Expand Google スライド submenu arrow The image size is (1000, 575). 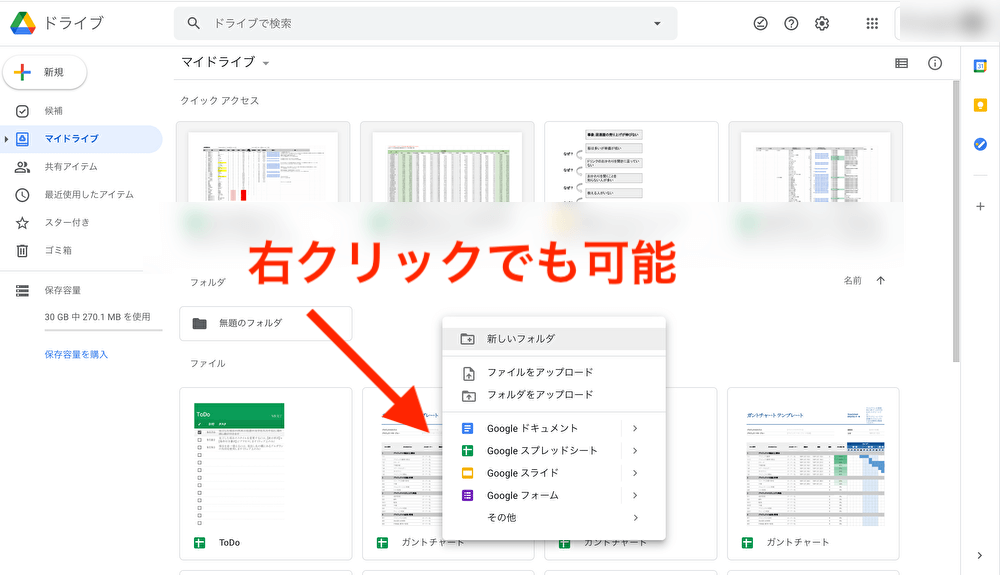(635, 473)
